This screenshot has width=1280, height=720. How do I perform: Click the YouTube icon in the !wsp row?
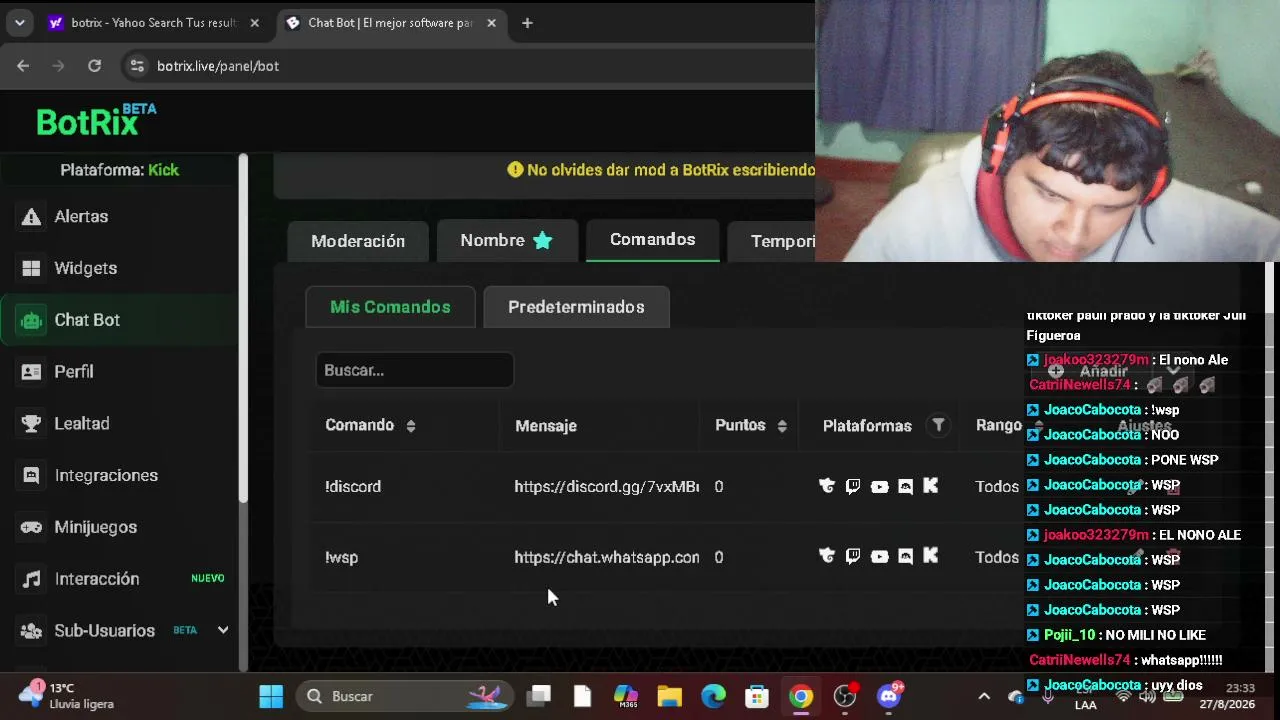(x=879, y=557)
